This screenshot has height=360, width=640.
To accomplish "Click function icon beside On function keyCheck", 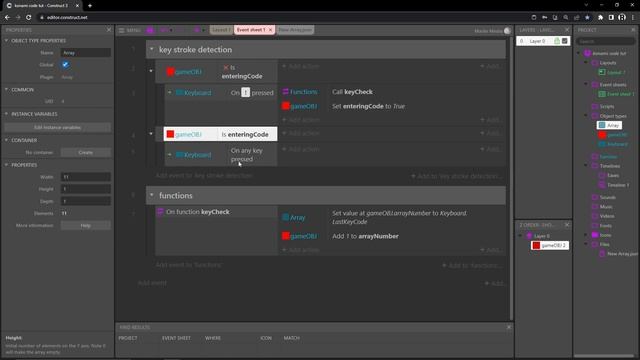I will [x=160, y=211].
